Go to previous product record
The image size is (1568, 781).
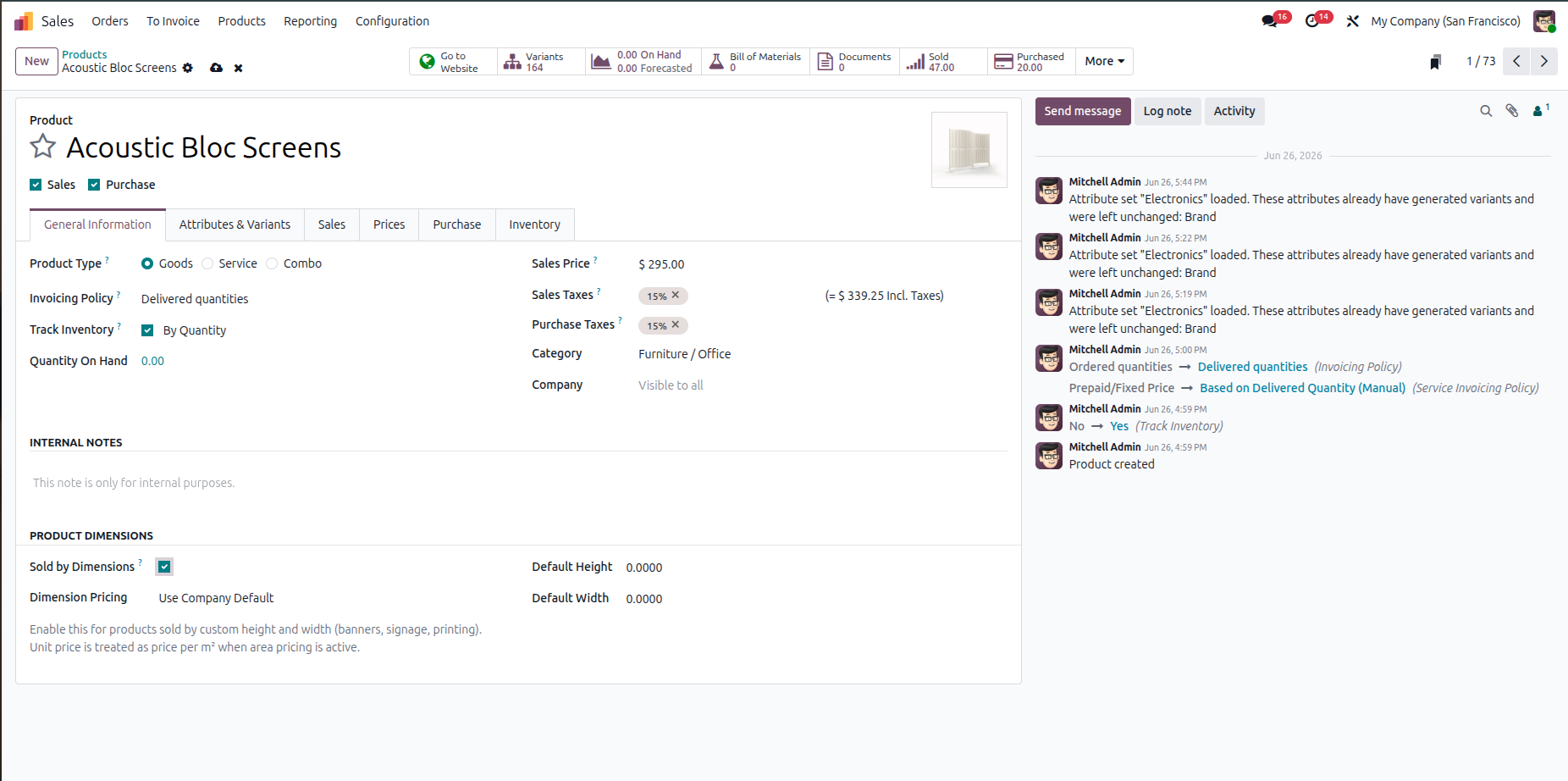[x=1516, y=61]
